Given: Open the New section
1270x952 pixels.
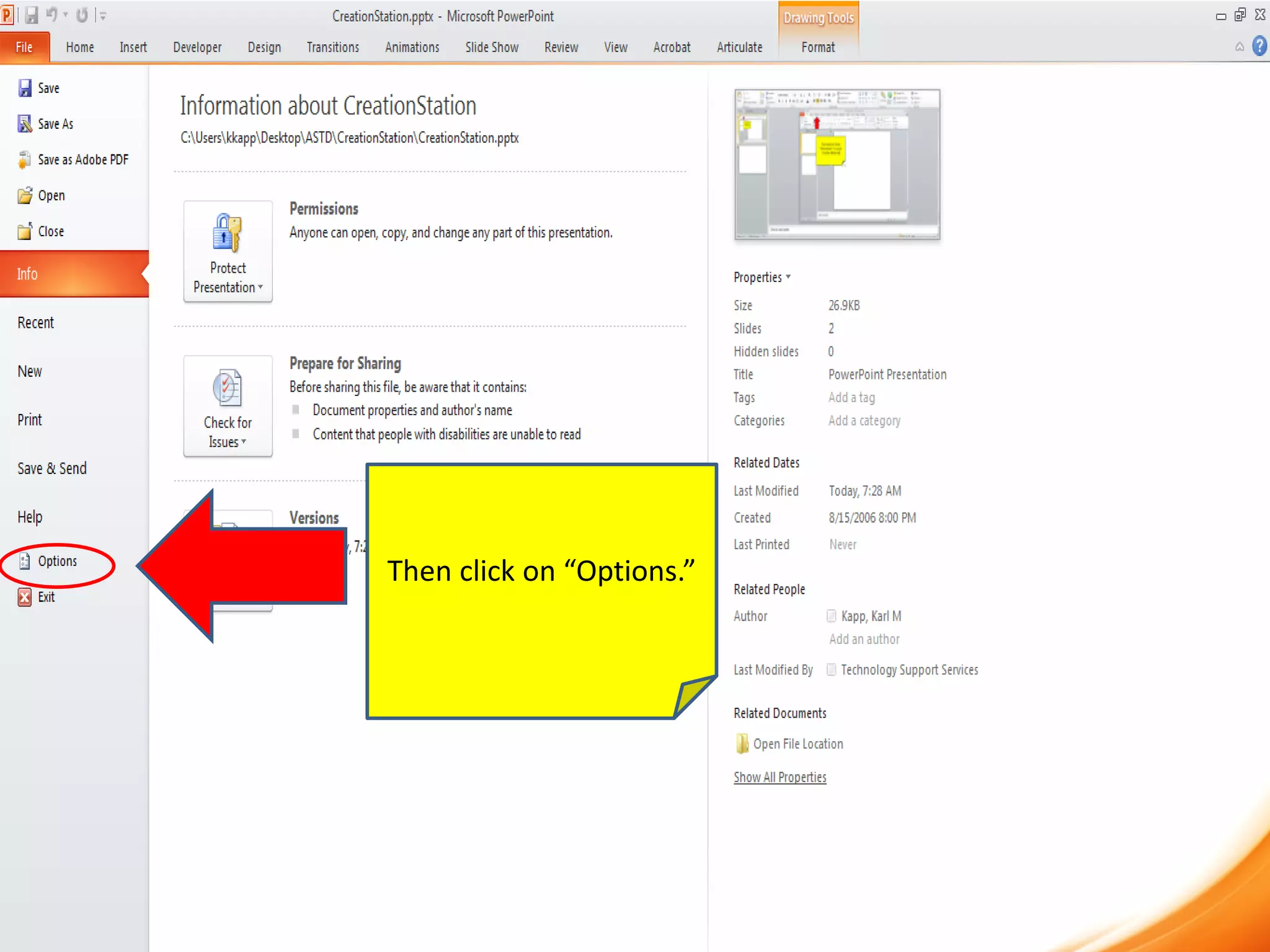Looking at the screenshot, I should coord(30,371).
